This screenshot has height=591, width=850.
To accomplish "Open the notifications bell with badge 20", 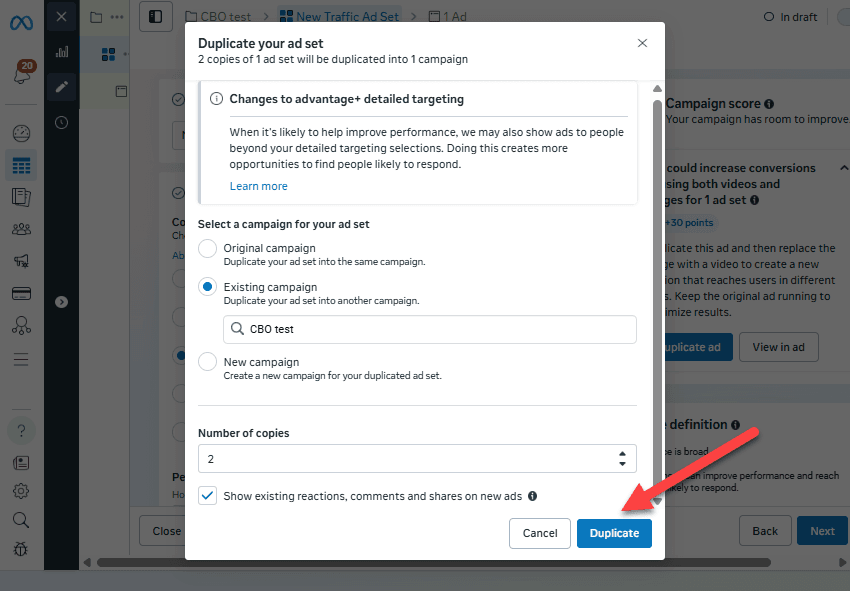I will click(22, 73).
